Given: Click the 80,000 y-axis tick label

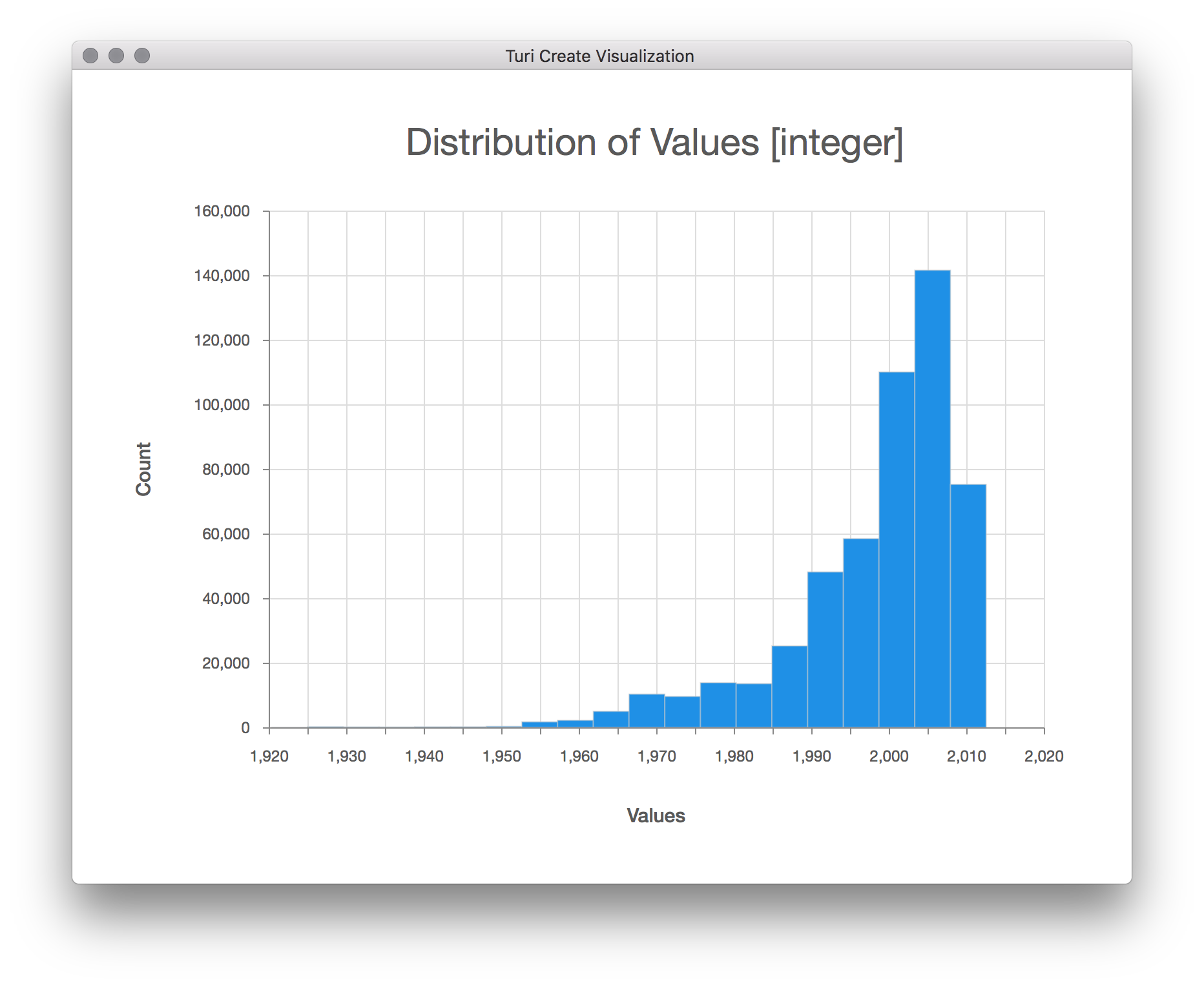Looking at the screenshot, I should (x=225, y=470).
